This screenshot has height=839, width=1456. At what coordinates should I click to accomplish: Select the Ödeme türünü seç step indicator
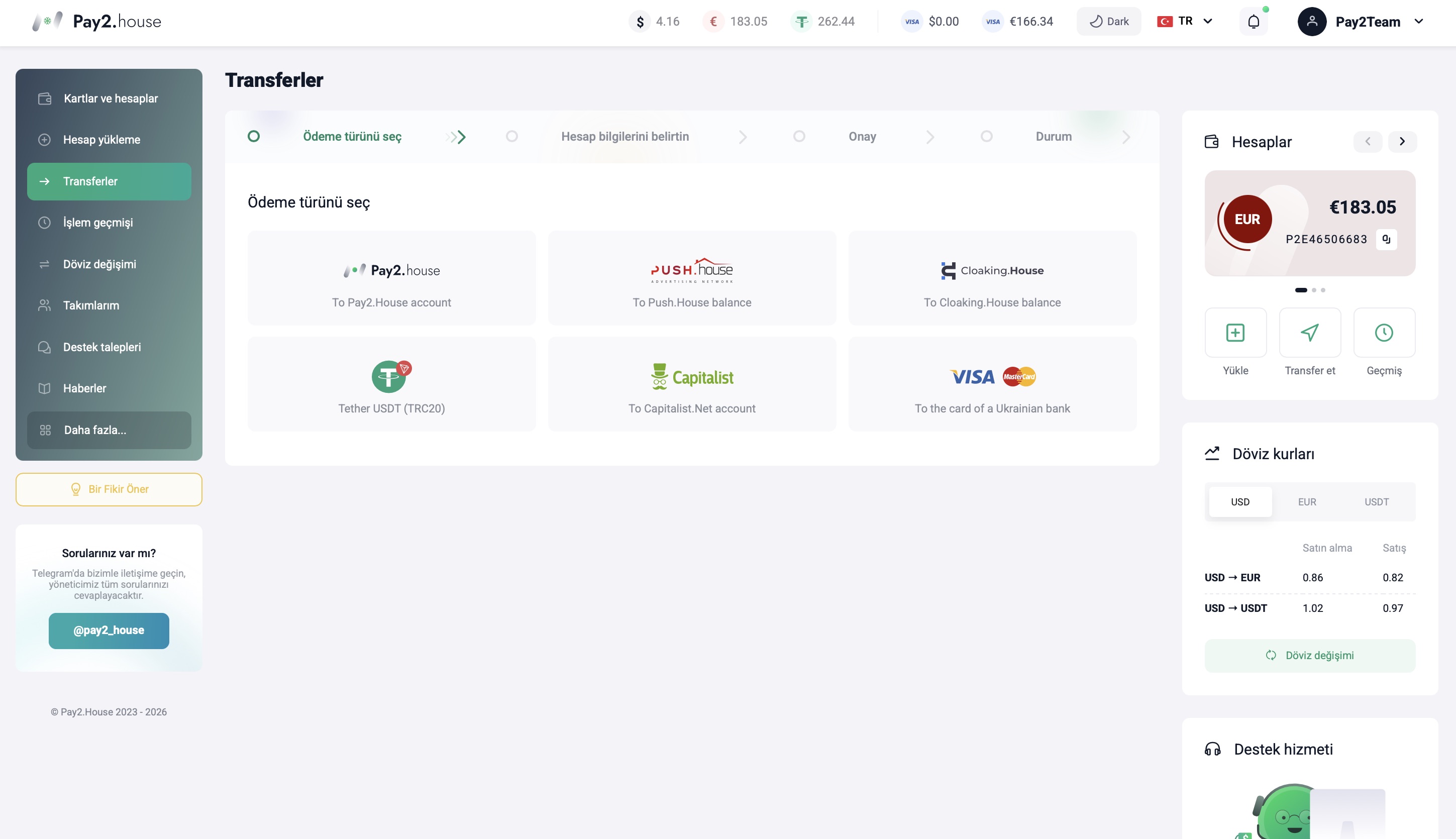pos(254,137)
